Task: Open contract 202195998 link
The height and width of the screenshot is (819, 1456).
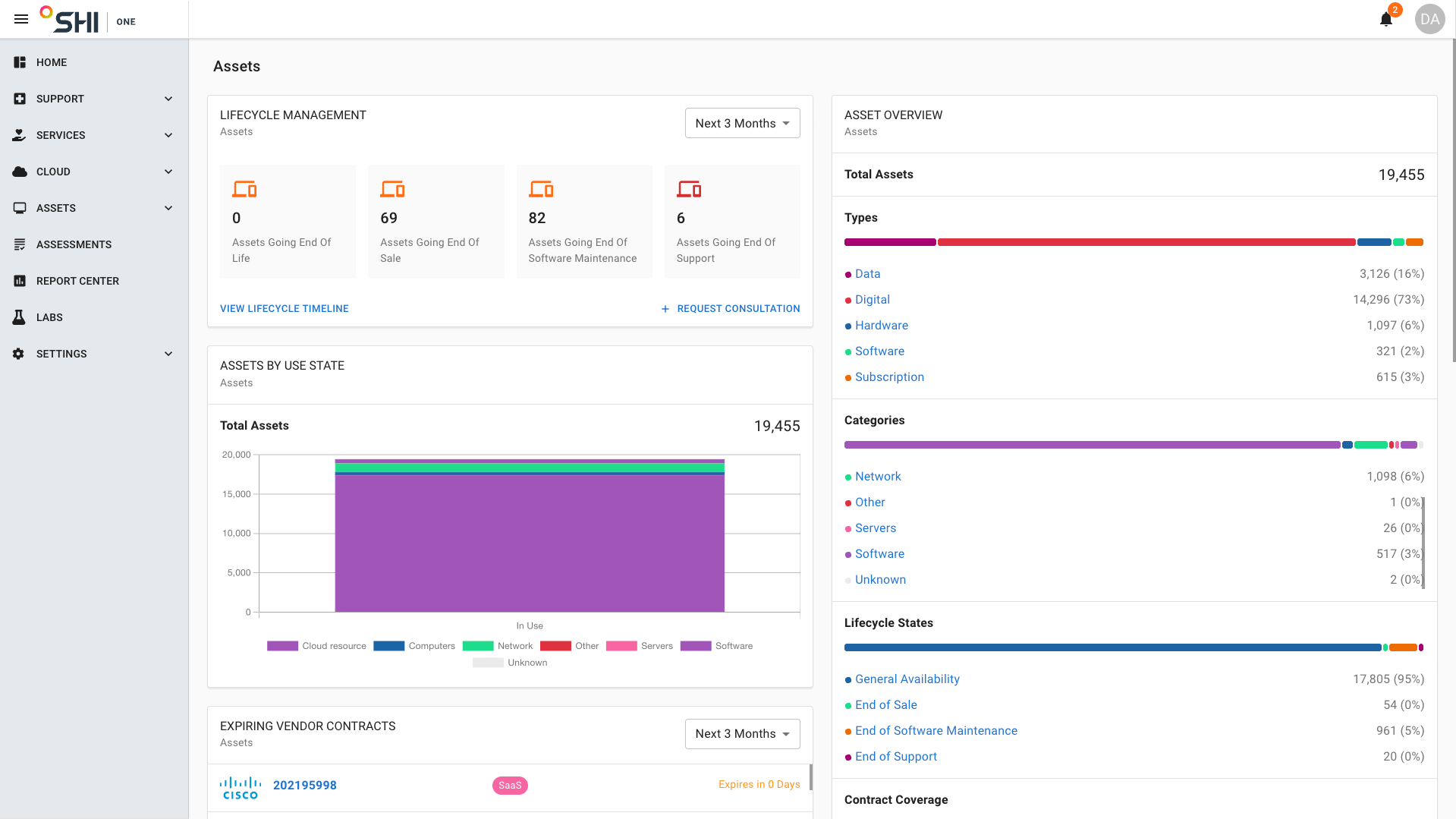Action: tap(305, 786)
